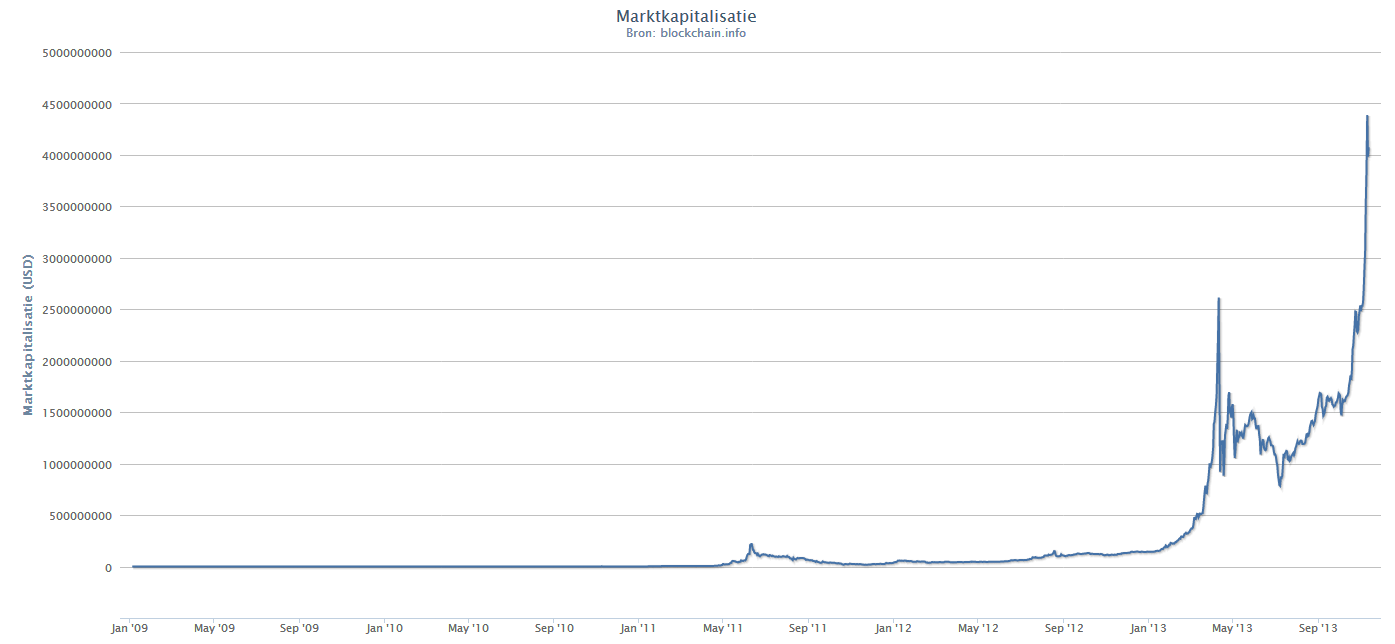Click the vertical axis title Marktkapitalisatie (USD)

tap(29, 334)
